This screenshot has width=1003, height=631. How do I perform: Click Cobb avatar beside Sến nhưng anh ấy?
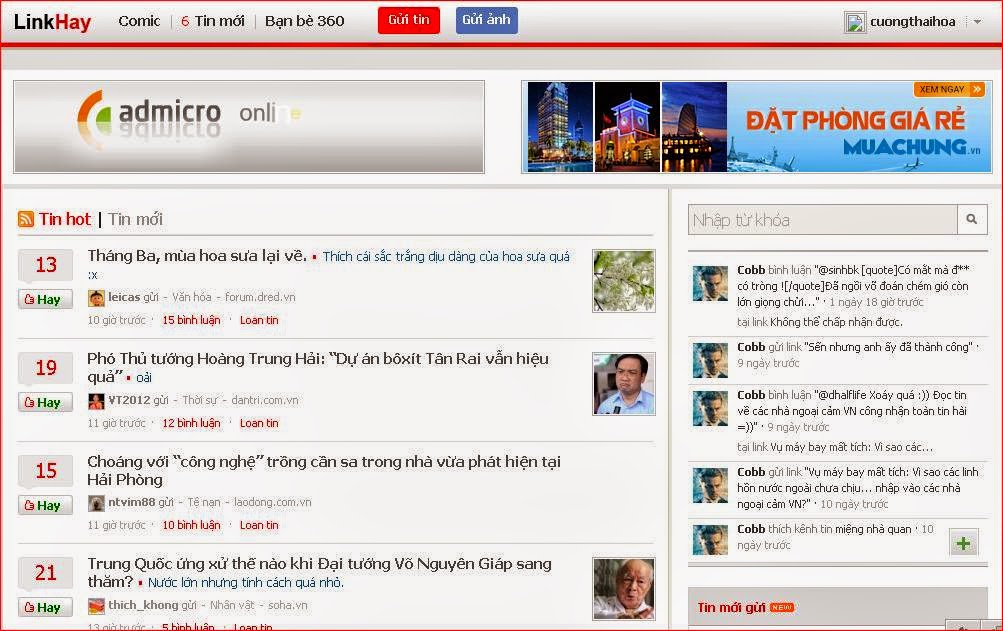click(710, 360)
